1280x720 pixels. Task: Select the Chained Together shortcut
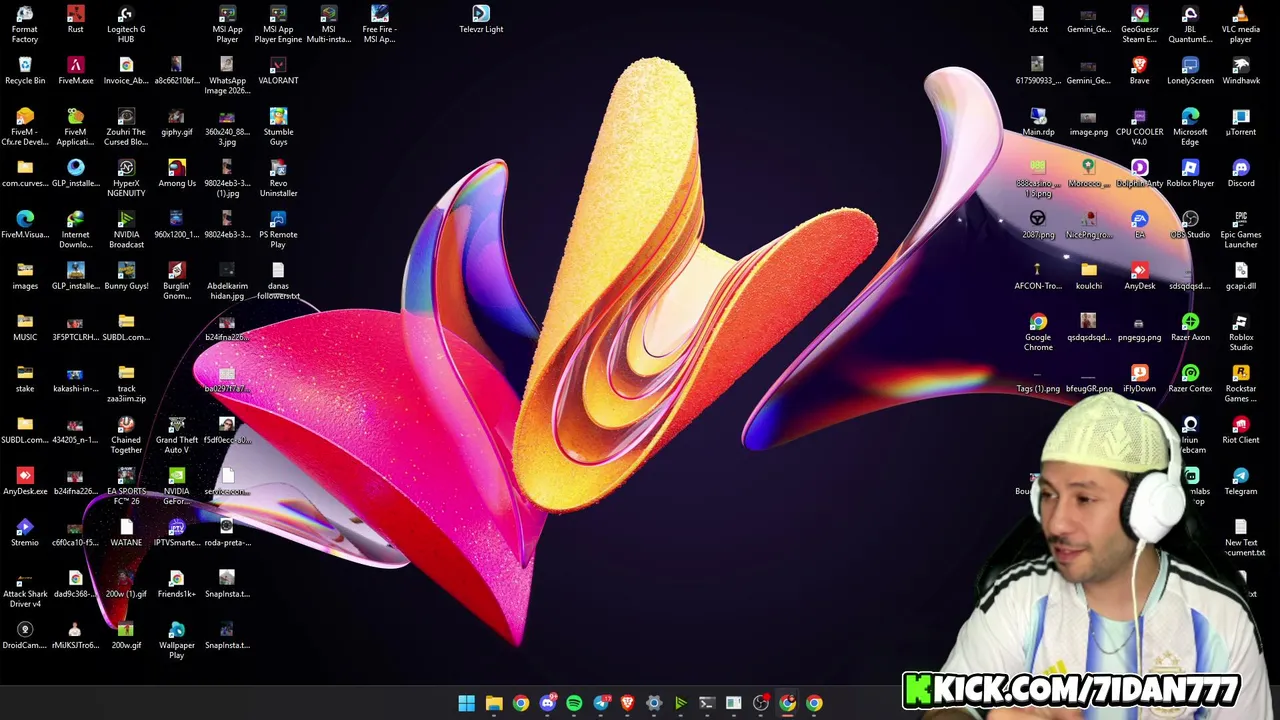(x=126, y=435)
